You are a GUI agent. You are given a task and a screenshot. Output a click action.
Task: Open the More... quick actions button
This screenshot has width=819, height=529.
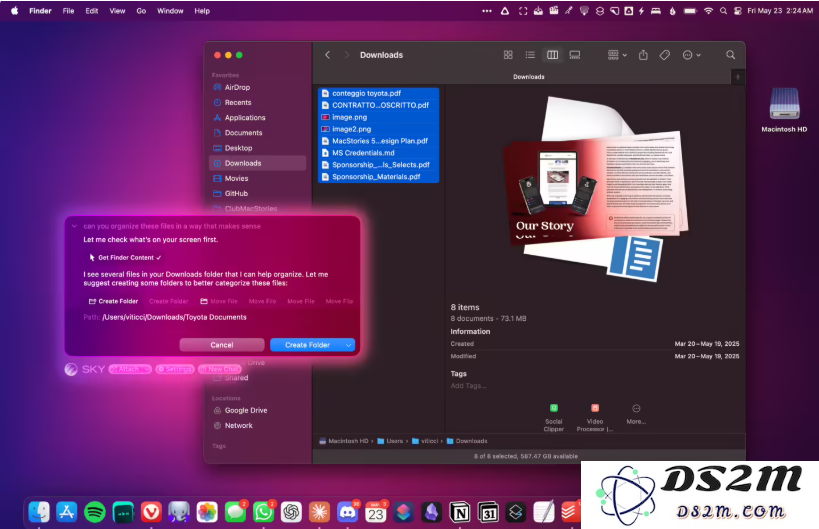click(x=636, y=414)
